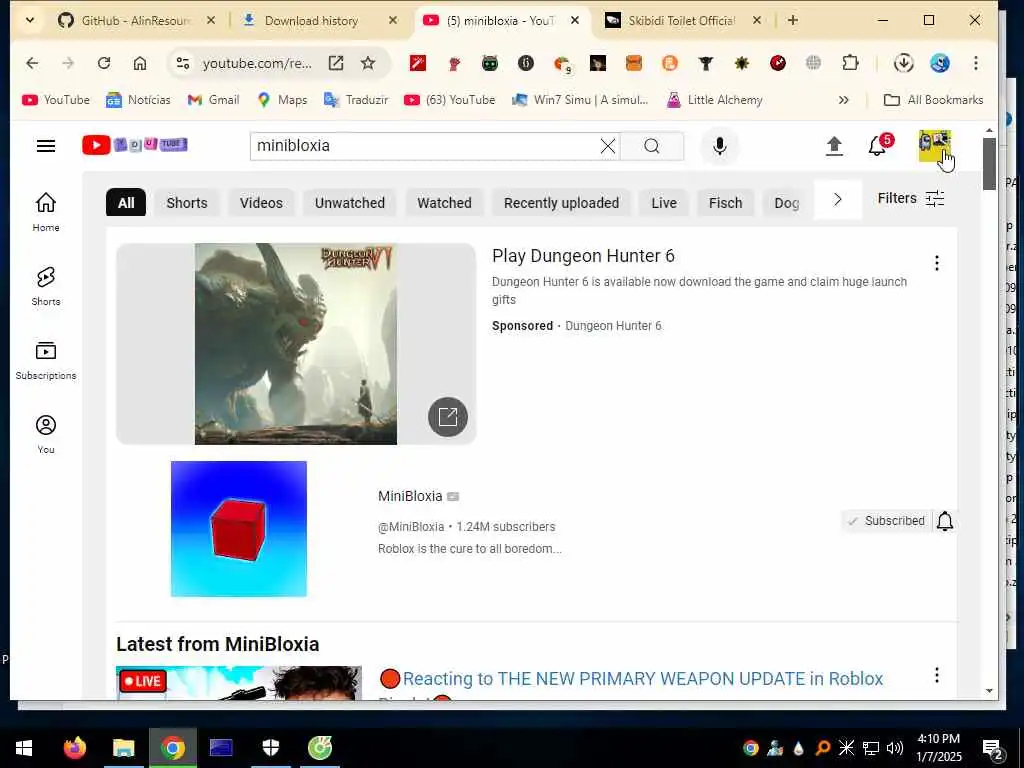This screenshot has height=768, width=1024.
Task: Go back in Chrome
Action: [32, 63]
